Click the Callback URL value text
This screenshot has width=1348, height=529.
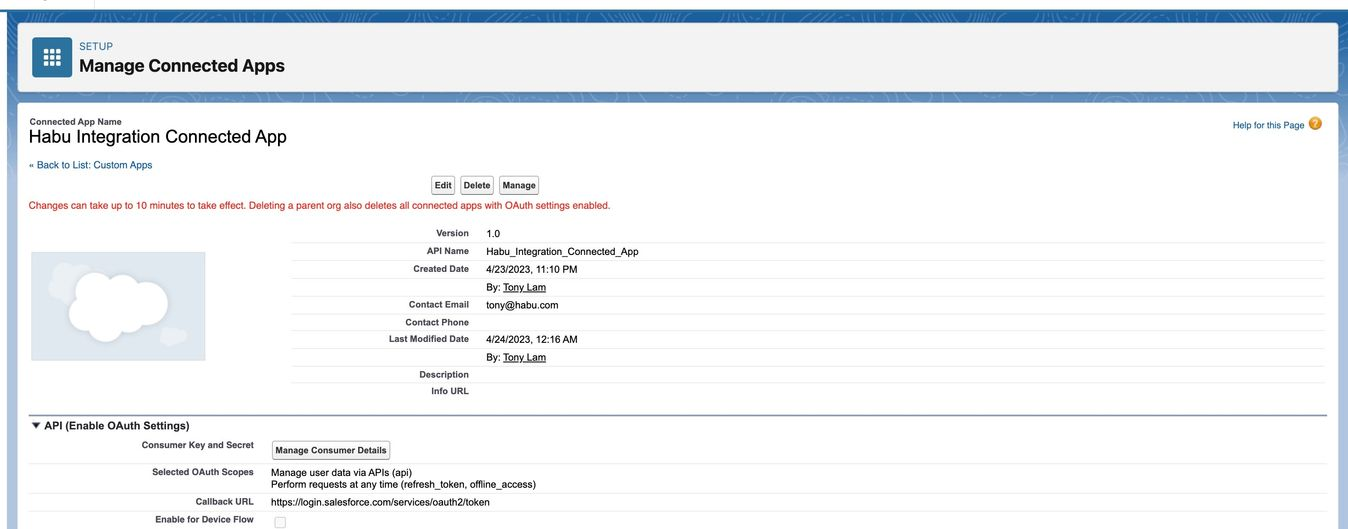coord(380,502)
